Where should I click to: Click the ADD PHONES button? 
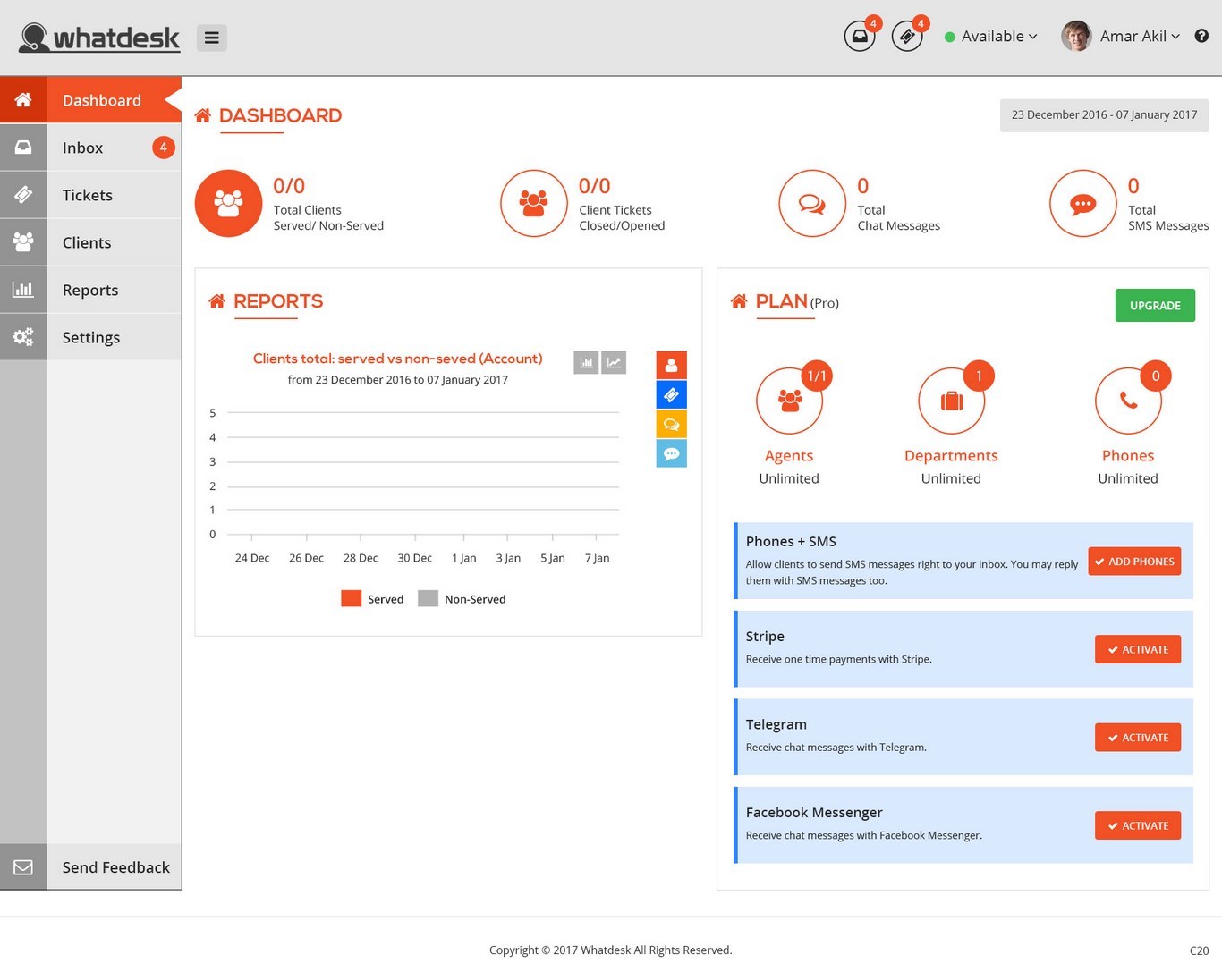1134,561
